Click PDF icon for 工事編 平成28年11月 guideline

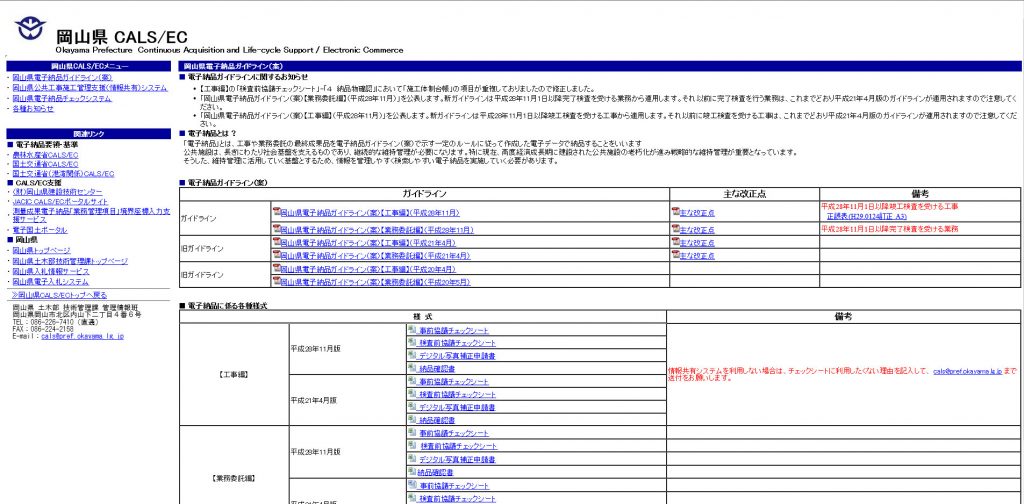[276, 211]
